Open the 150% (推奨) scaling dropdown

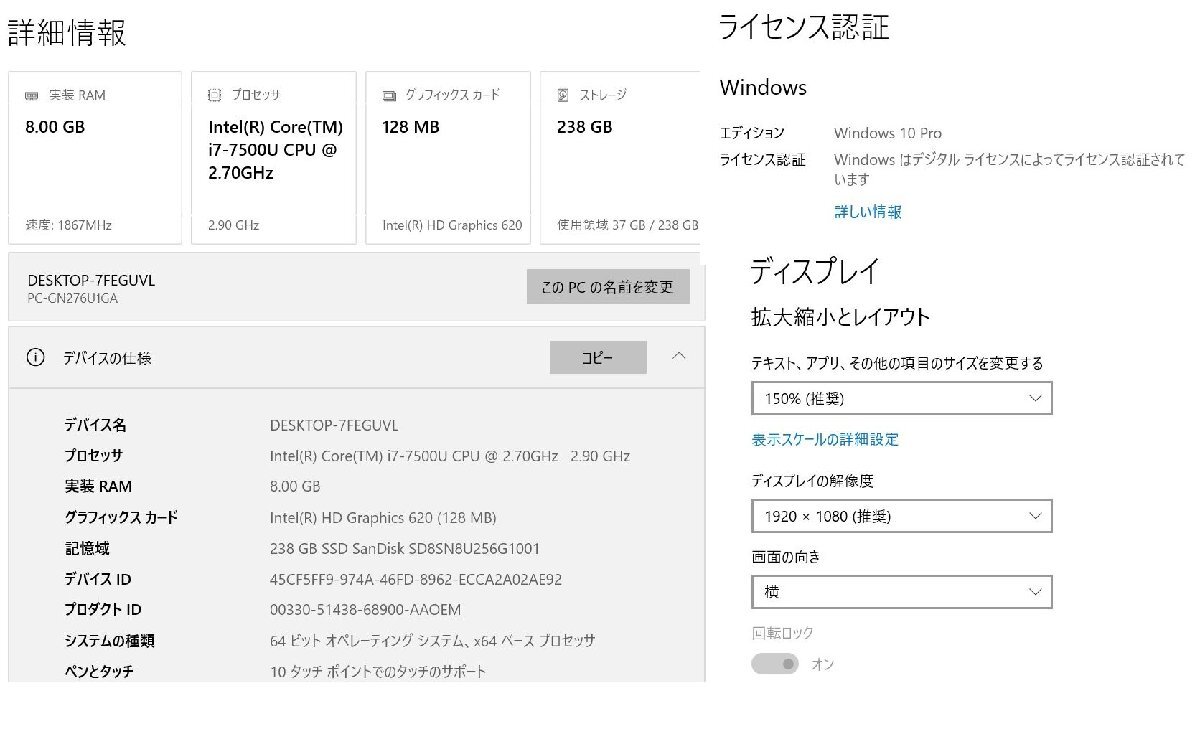point(901,399)
